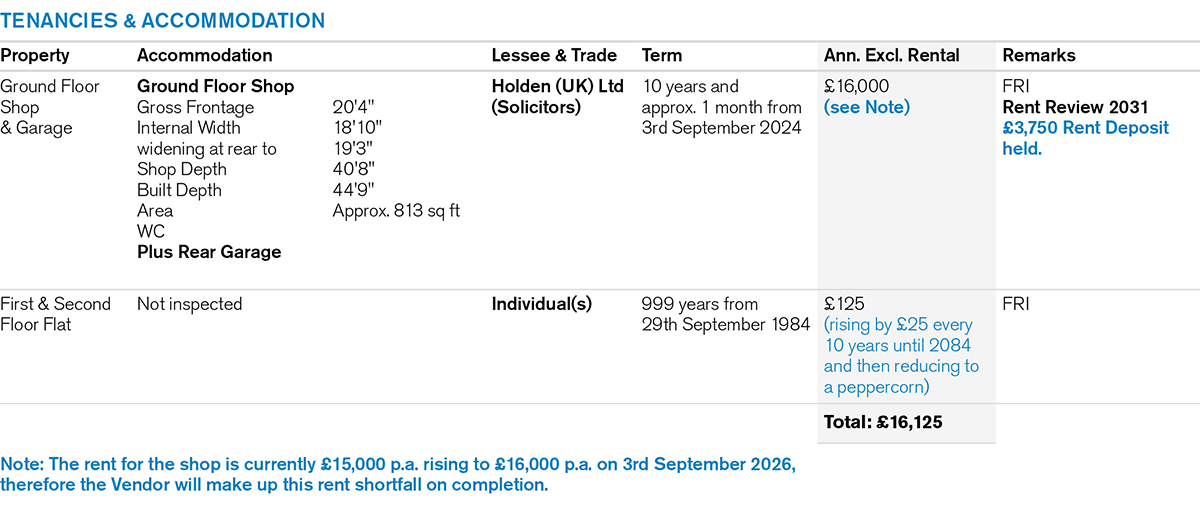Click the Remarks column header
This screenshot has height=510, width=1200.
pos(1037,56)
